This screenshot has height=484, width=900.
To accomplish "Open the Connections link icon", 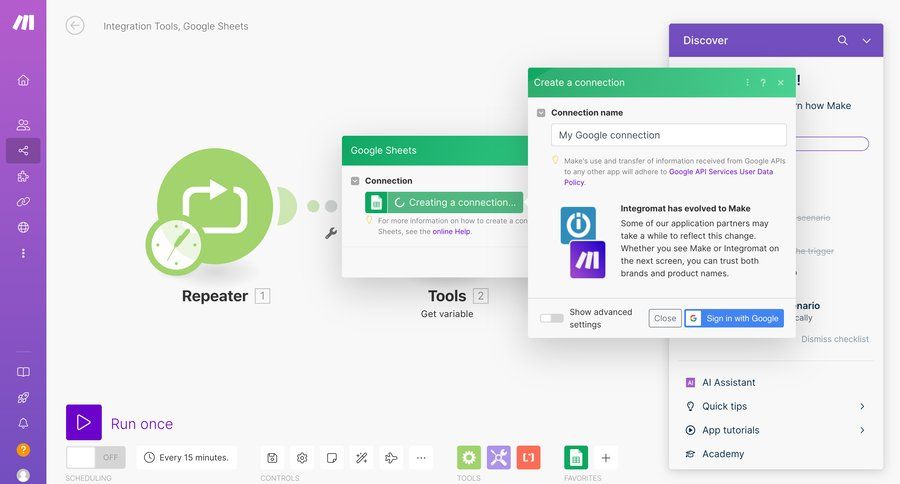I will click(23, 202).
